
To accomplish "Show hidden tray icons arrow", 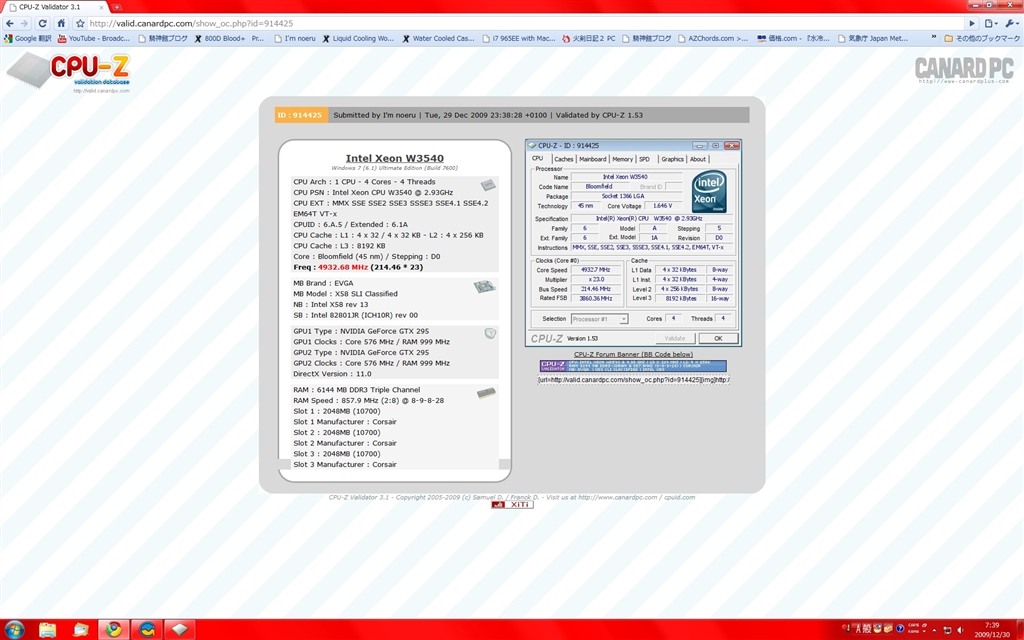I will click(934, 630).
